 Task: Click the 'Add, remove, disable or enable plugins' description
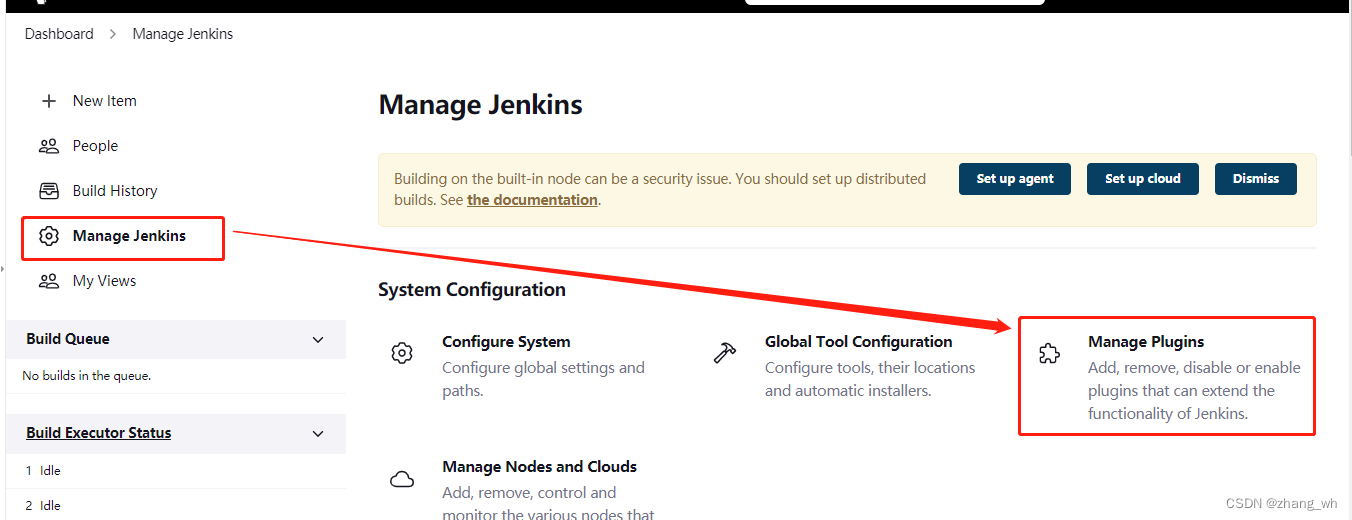tap(1194, 391)
